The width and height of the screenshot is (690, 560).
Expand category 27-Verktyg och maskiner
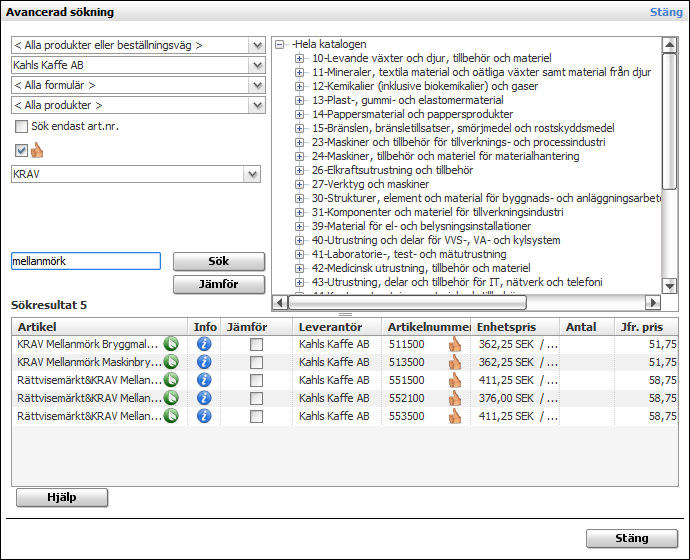pos(299,184)
